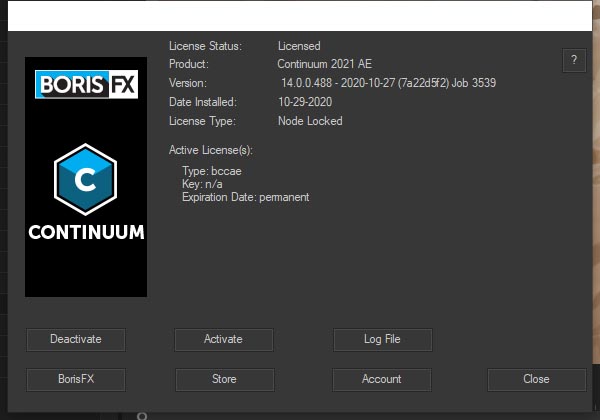Click the Licensed status value
Image resolution: width=600 pixels, height=420 pixels.
[x=299, y=46]
